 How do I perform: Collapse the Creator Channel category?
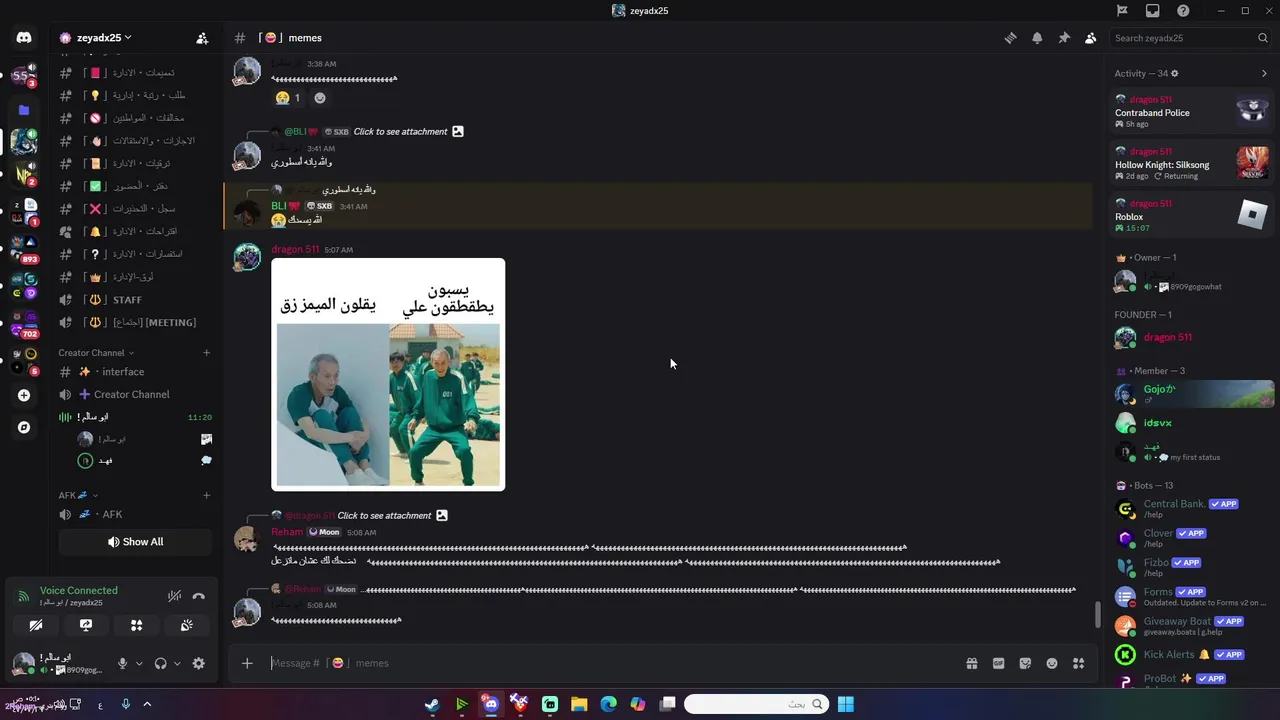click(96, 353)
